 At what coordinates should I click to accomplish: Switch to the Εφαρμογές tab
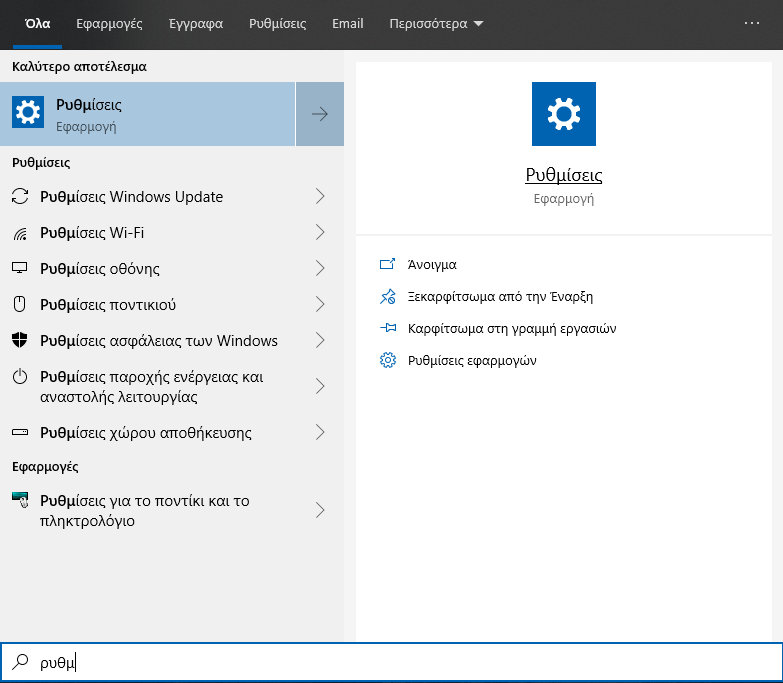pyautogui.click(x=109, y=23)
